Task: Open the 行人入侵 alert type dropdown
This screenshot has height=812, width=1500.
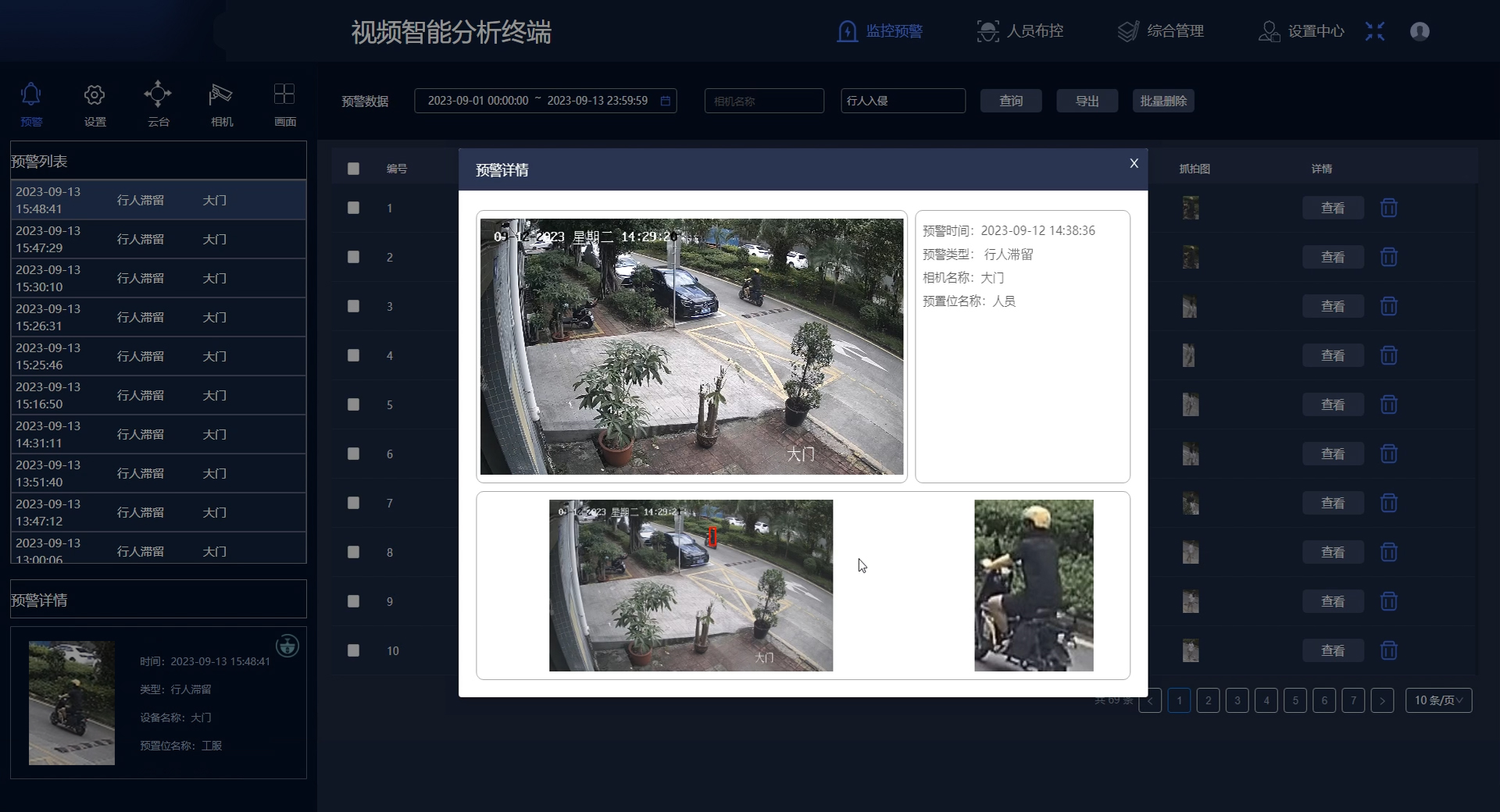Action: 902,101
